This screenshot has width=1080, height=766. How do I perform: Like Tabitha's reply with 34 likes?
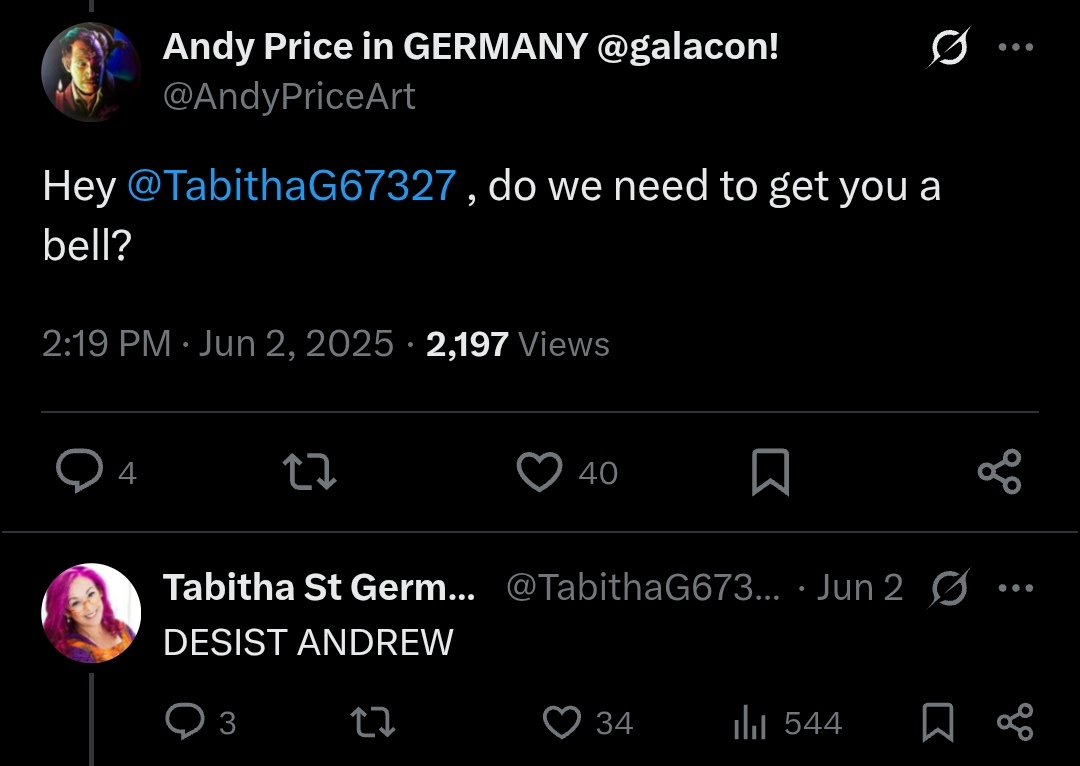pyautogui.click(x=561, y=722)
